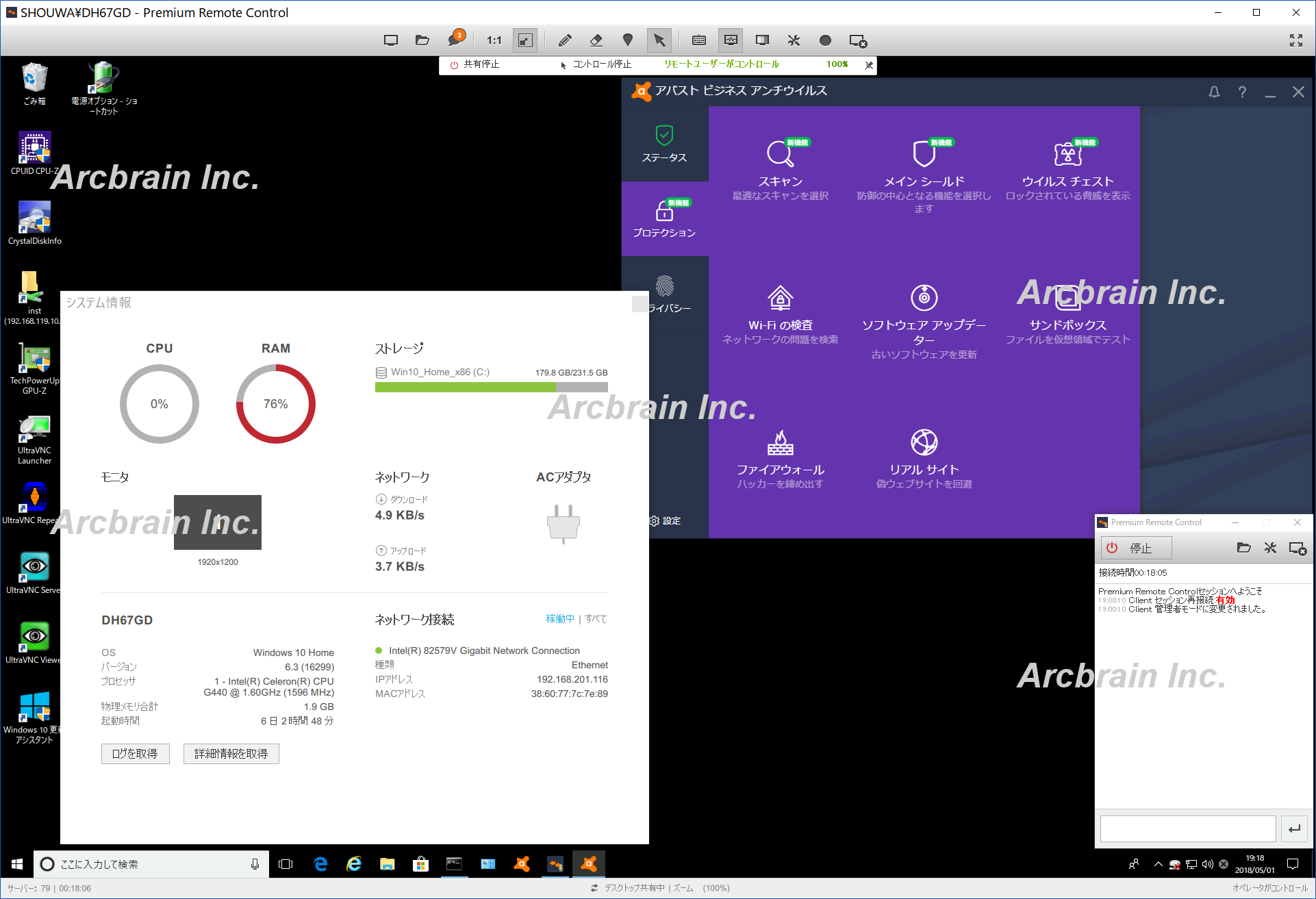Open the Windows Start button
This screenshot has height=899, width=1316.
[x=17, y=864]
